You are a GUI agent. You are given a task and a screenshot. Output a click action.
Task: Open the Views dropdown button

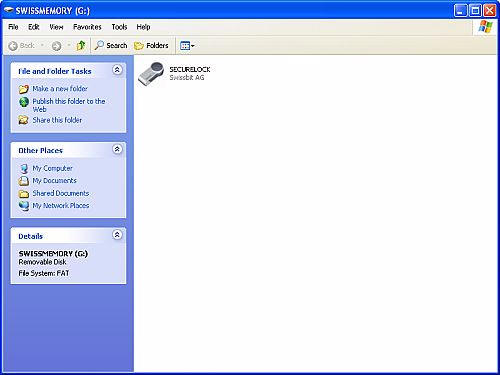[187, 46]
